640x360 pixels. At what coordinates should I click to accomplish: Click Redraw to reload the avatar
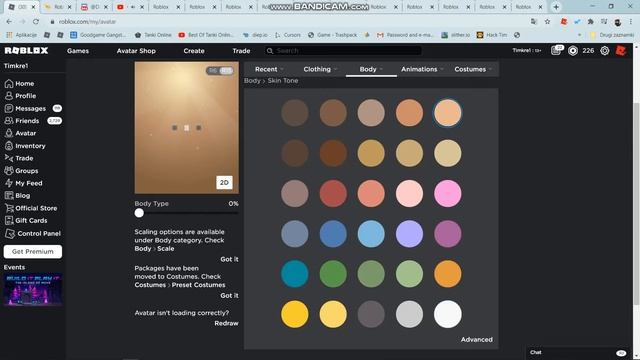[227, 323]
